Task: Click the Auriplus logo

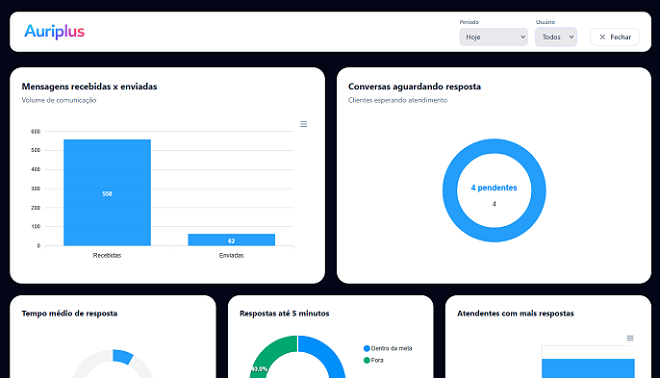Action: click(x=54, y=32)
